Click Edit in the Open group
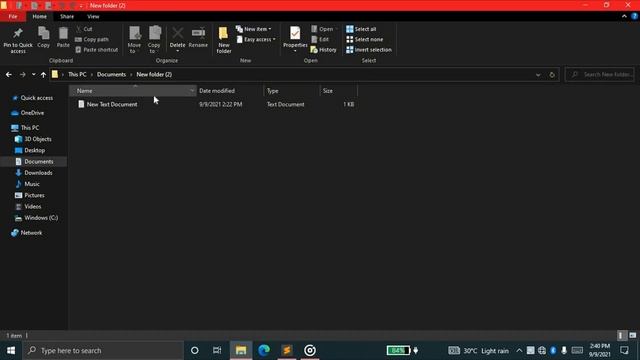This screenshot has width=640, height=360. [320, 40]
